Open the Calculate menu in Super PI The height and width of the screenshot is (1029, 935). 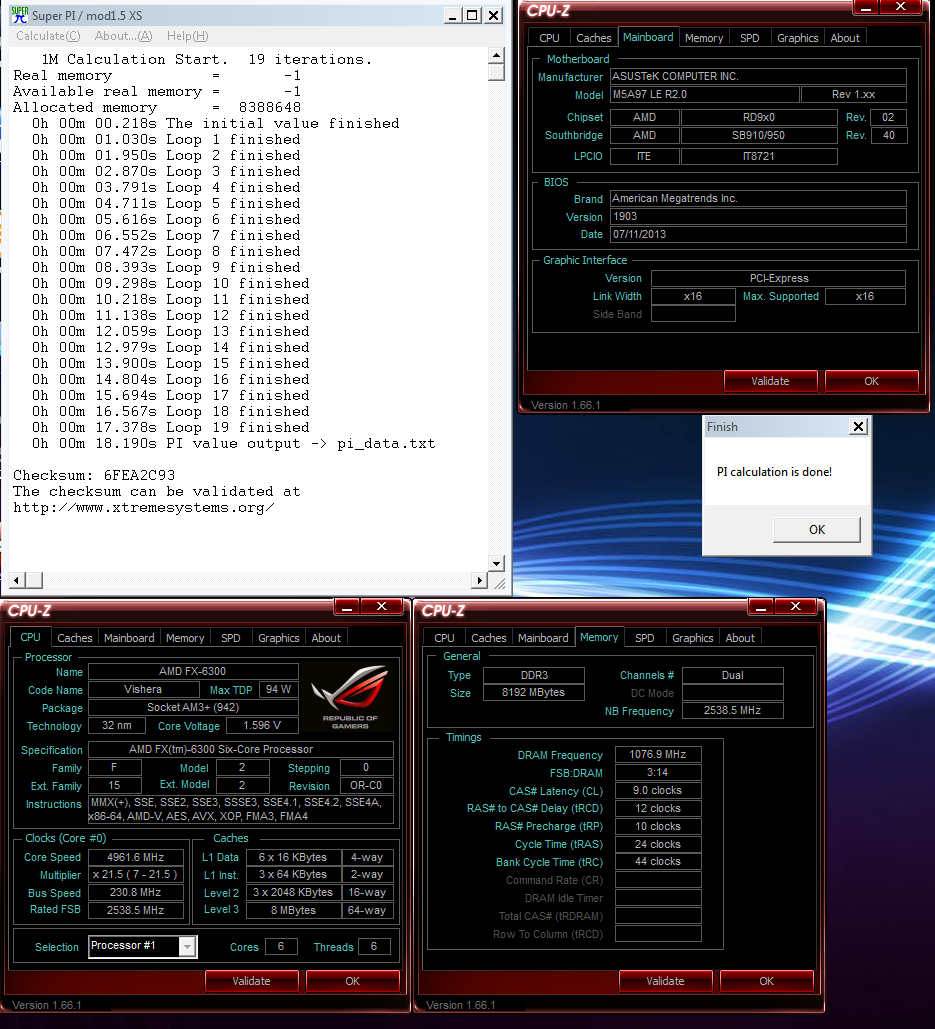pyautogui.click(x=48, y=36)
